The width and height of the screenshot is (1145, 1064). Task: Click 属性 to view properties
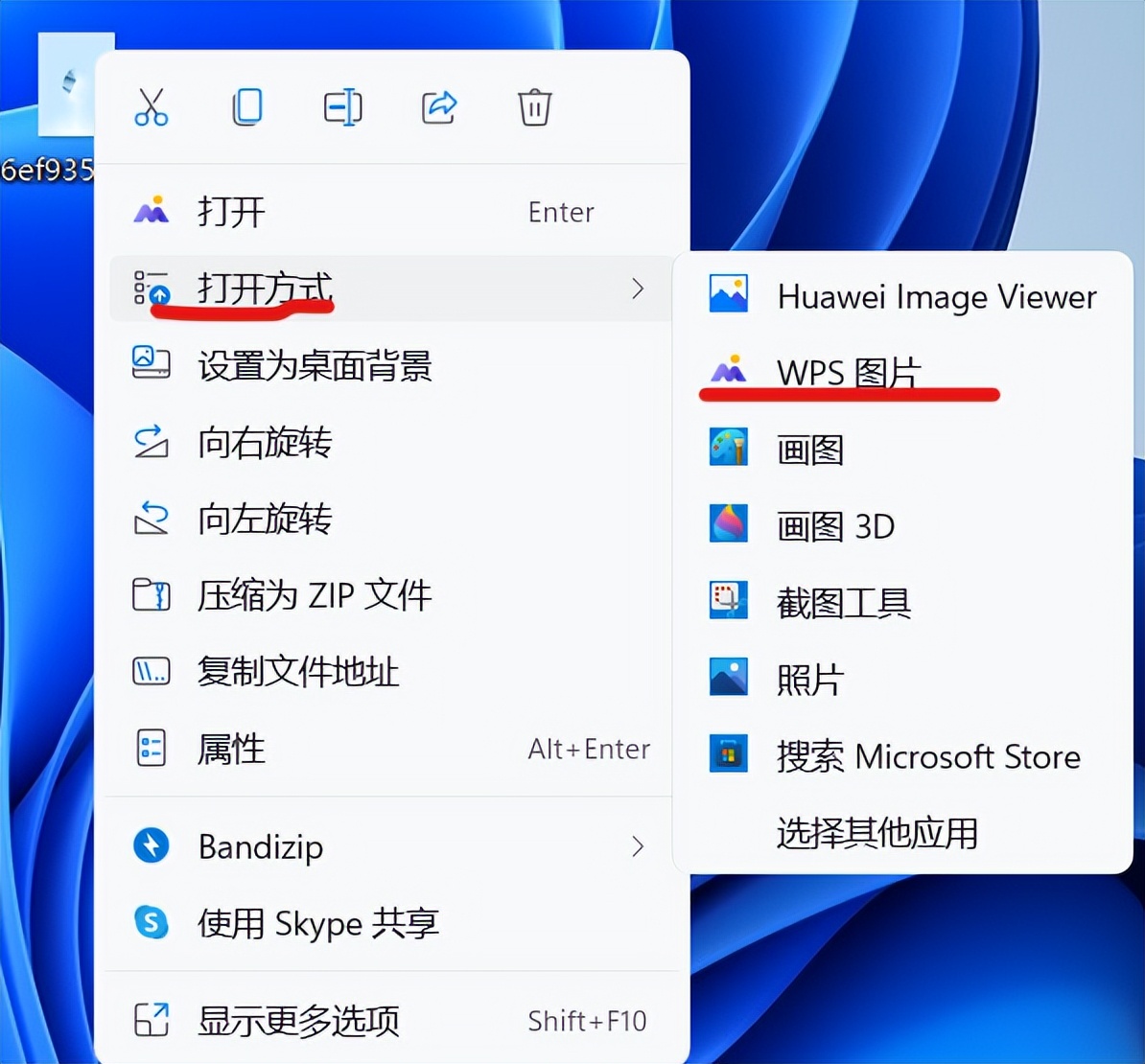(x=230, y=750)
